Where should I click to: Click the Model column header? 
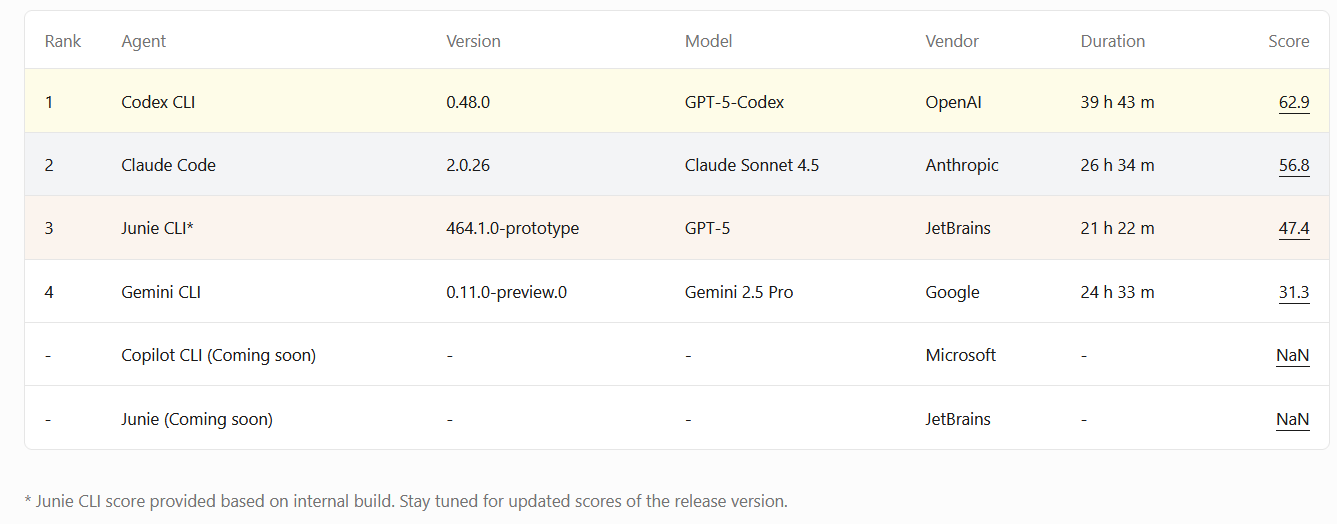point(708,41)
